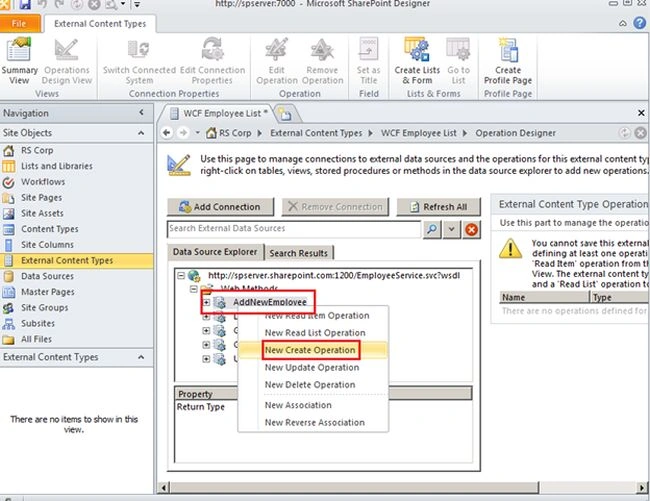Collapse the Web Methods folder node
The height and width of the screenshot is (501, 650).
[x=194, y=289]
